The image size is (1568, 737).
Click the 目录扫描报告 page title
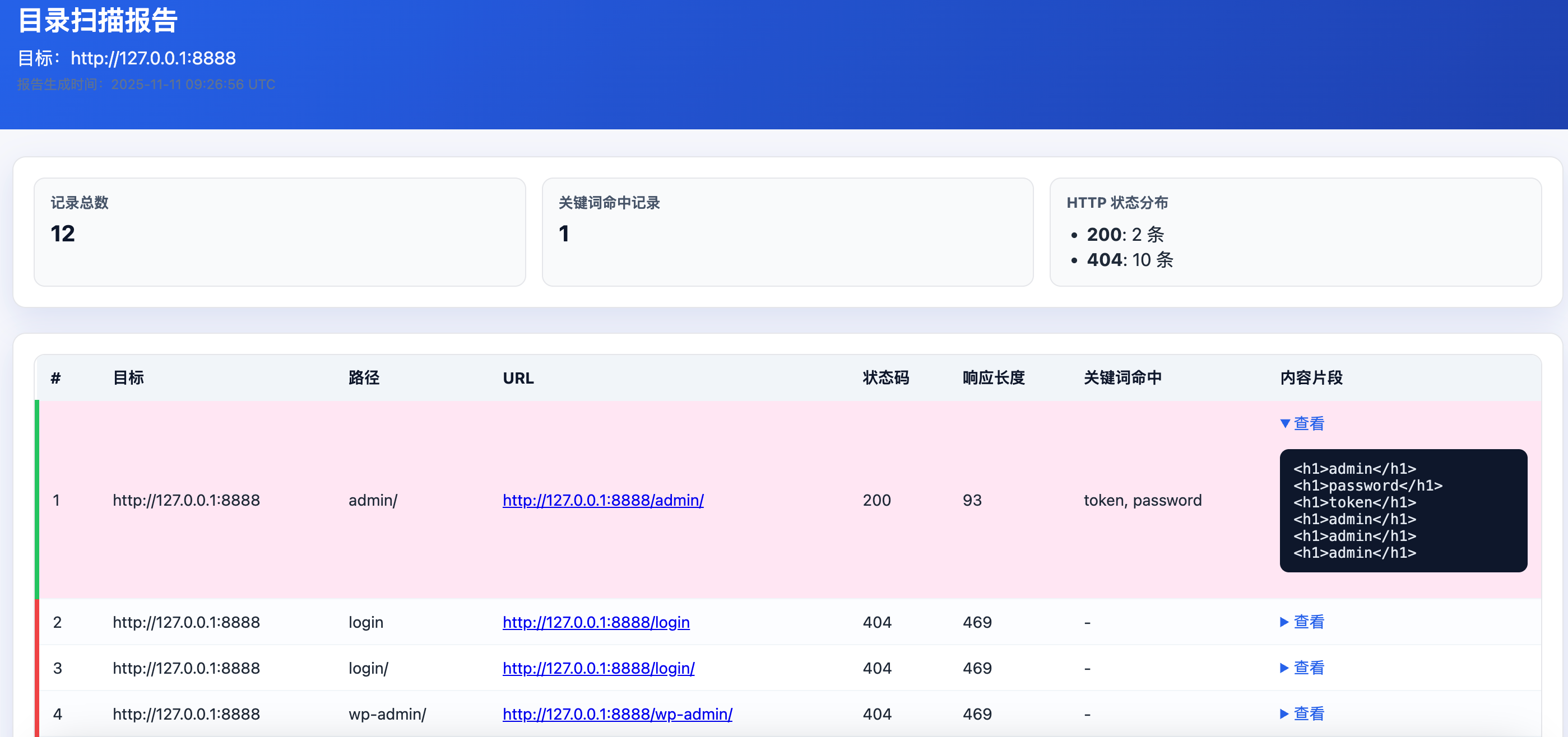click(98, 21)
